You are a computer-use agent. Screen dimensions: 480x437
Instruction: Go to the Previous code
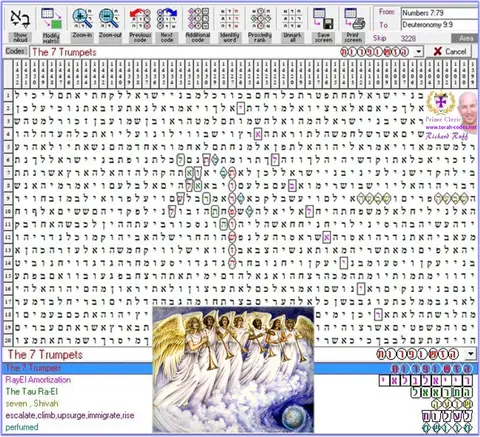pos(140,19)
